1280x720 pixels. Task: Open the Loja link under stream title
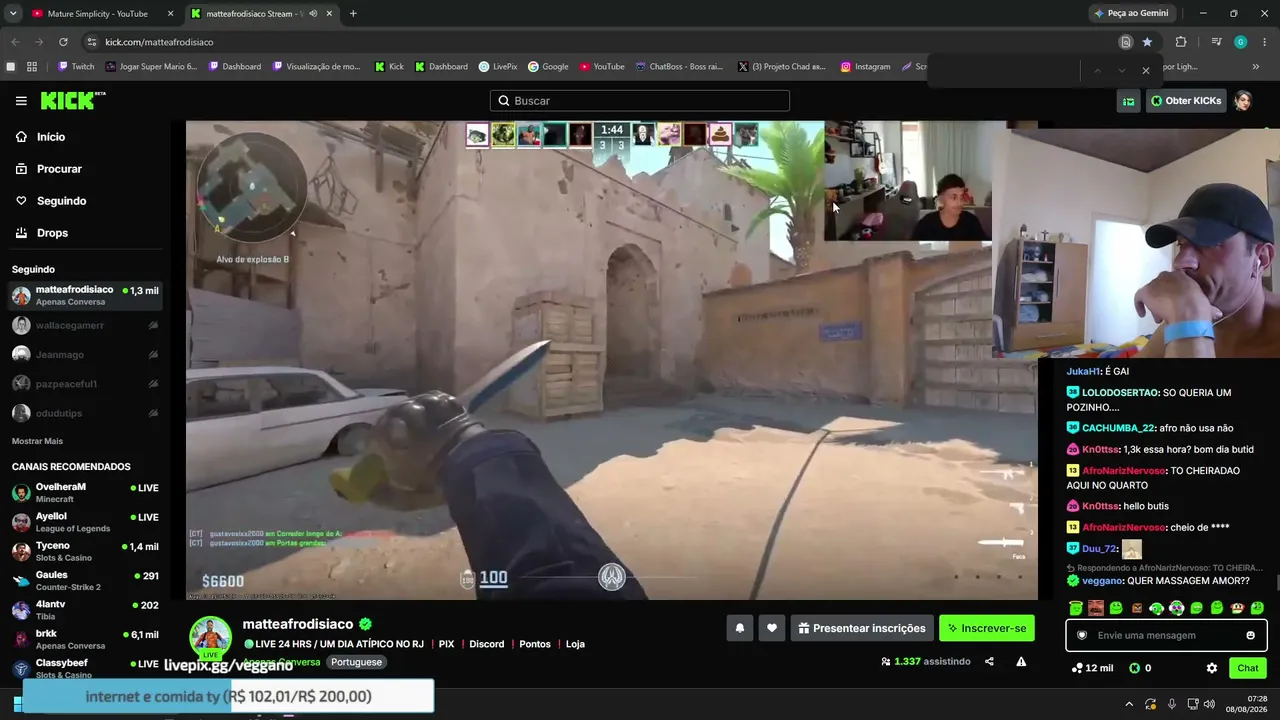click(x=575, y=644)
